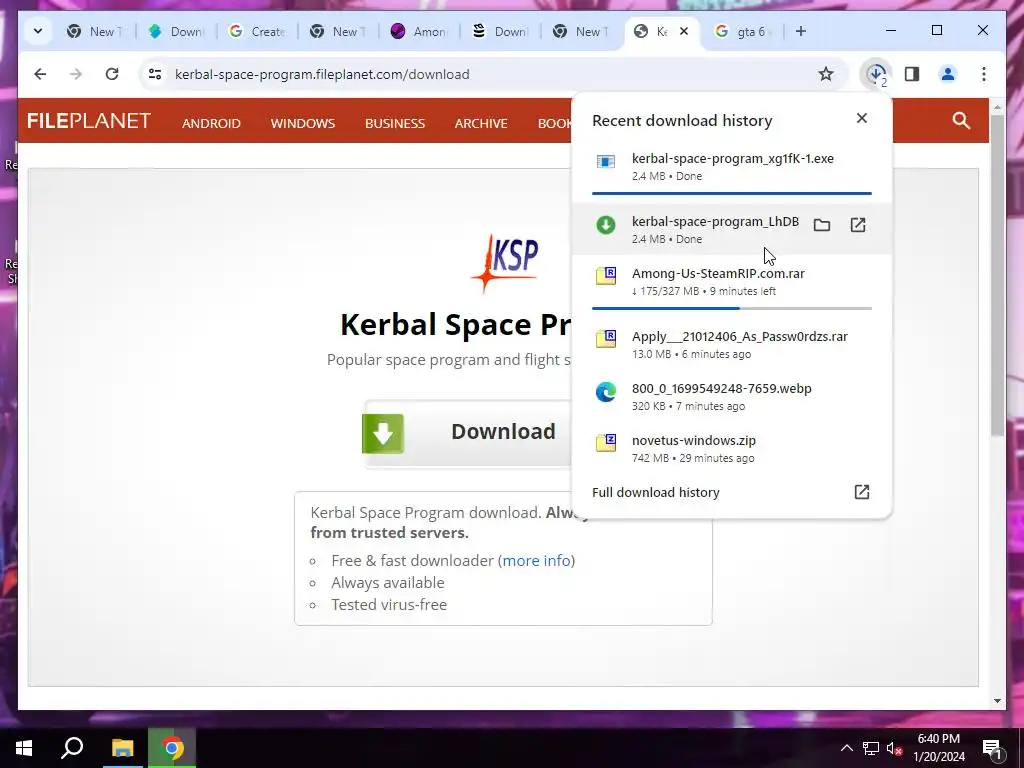Close the Recent download history popup
Image resolution: width=1024 pixels, height=768 pixels.
click(x=861, y=118)
